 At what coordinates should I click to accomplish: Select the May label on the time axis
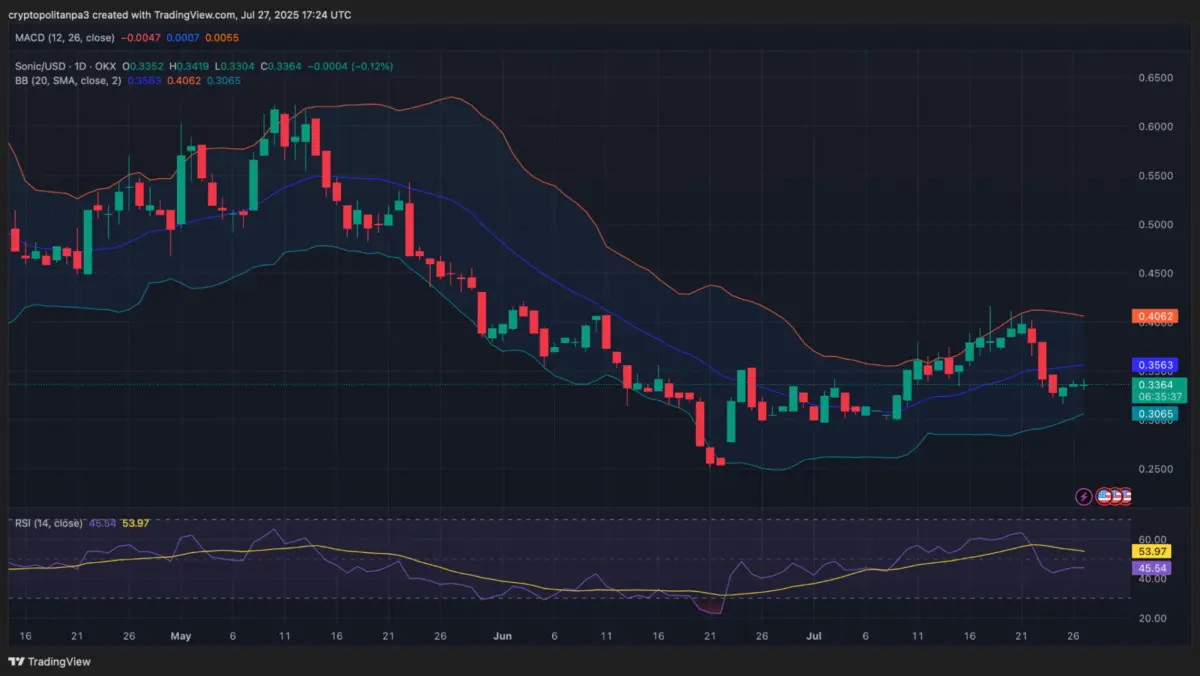point(181,635)
